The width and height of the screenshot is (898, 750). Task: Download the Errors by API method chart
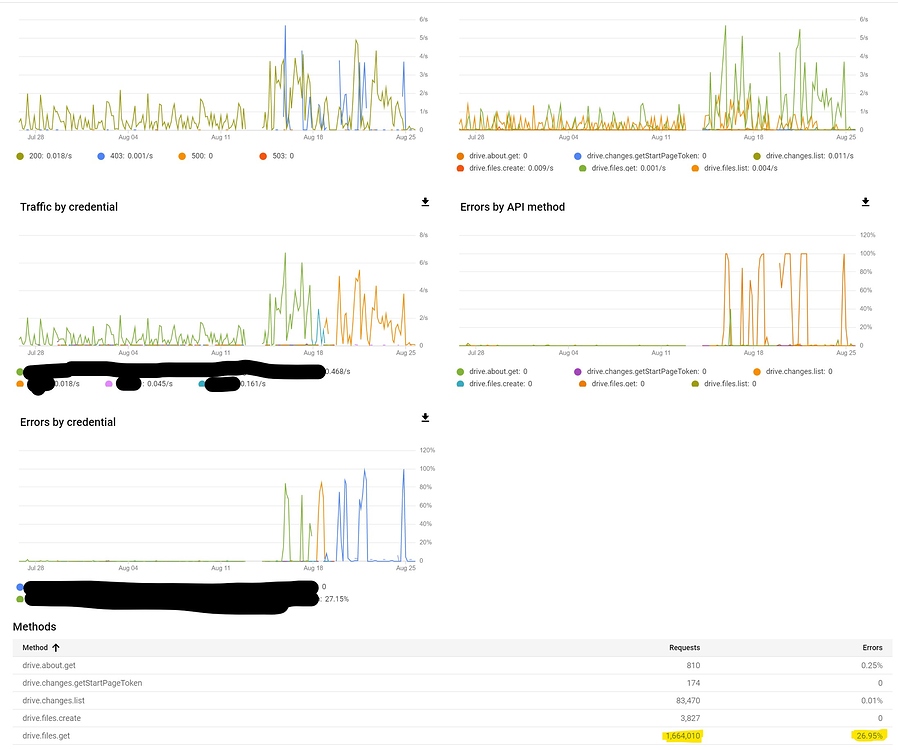click(x=865, y=202)
